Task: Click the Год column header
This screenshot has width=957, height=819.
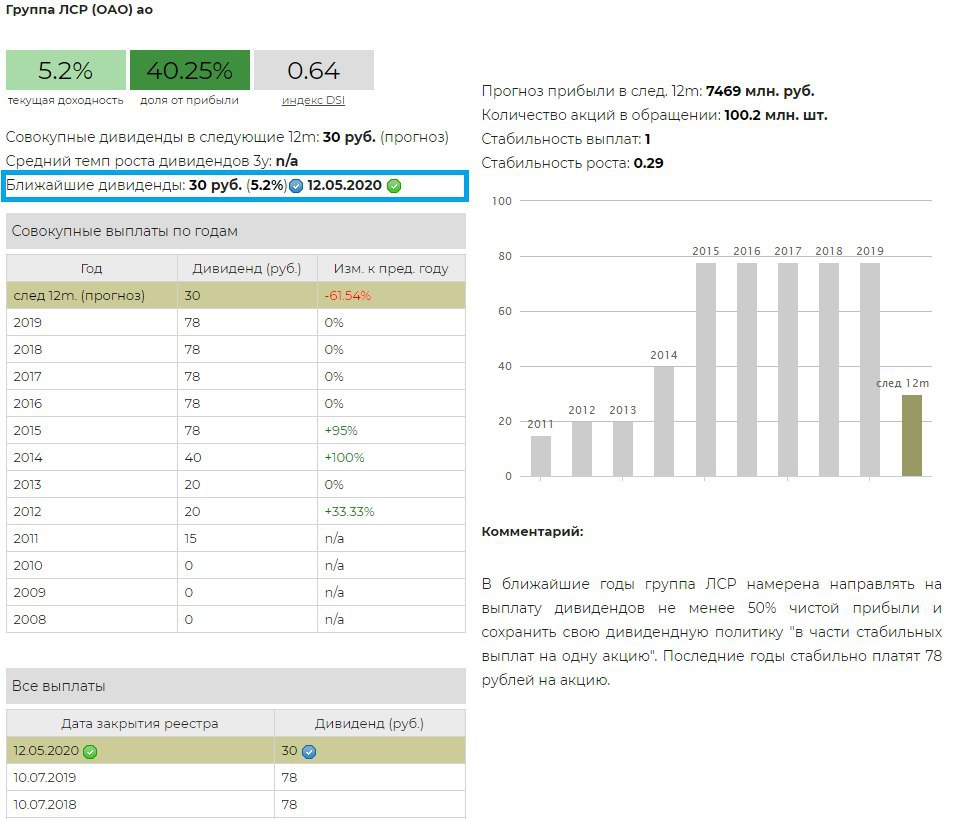Action: pyautogui.click(x=92, y=269)
